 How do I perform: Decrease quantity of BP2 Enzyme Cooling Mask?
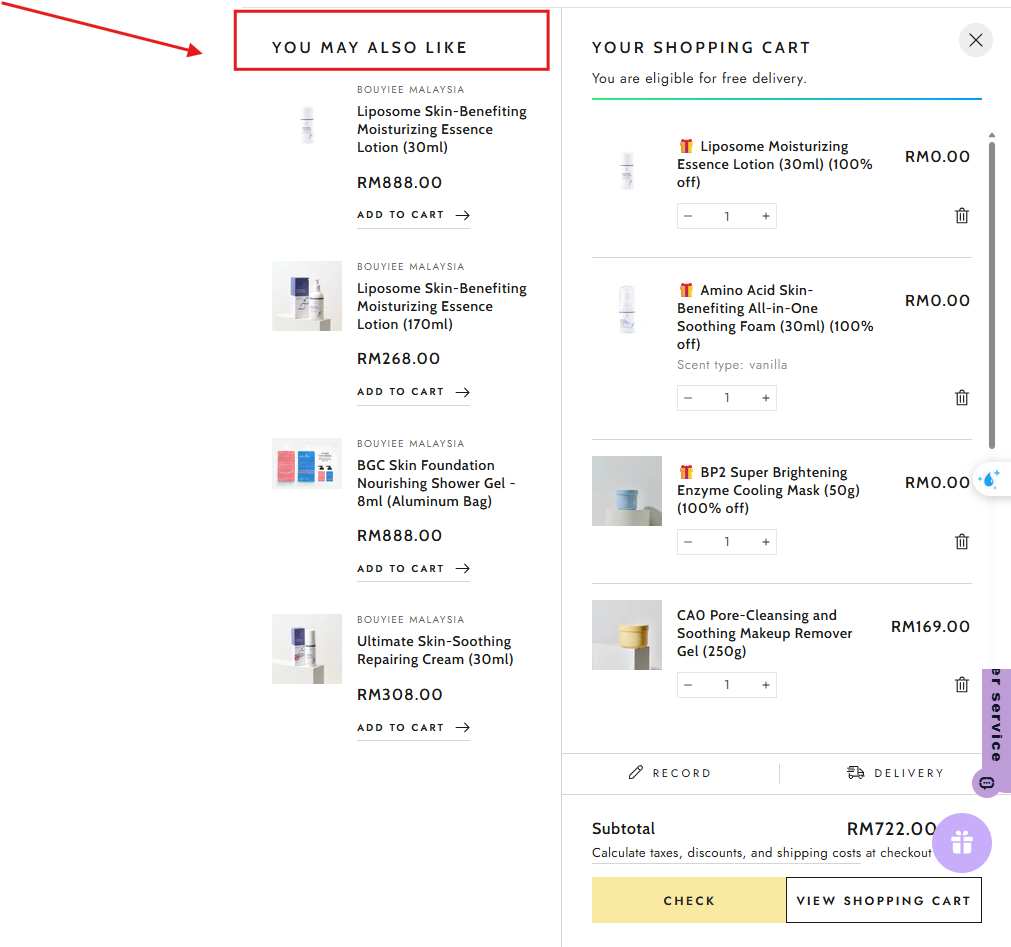click(688, 542)
